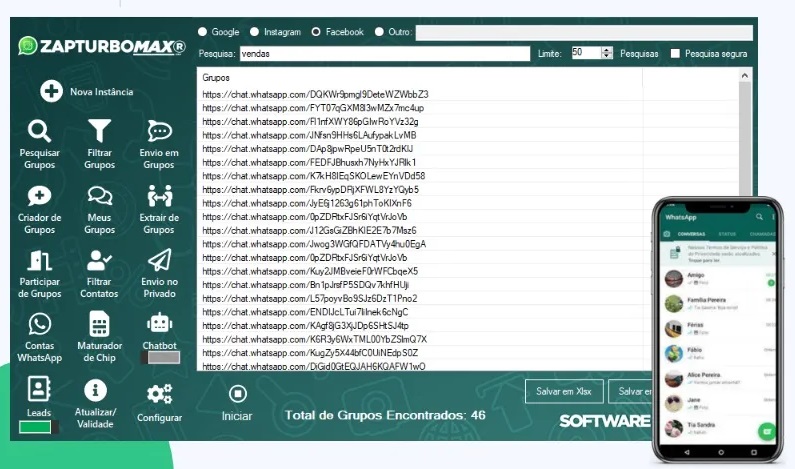This screenshot has height=469, width=795.
Task: Open the Configurar gears icon
Action: pos(159,394)
